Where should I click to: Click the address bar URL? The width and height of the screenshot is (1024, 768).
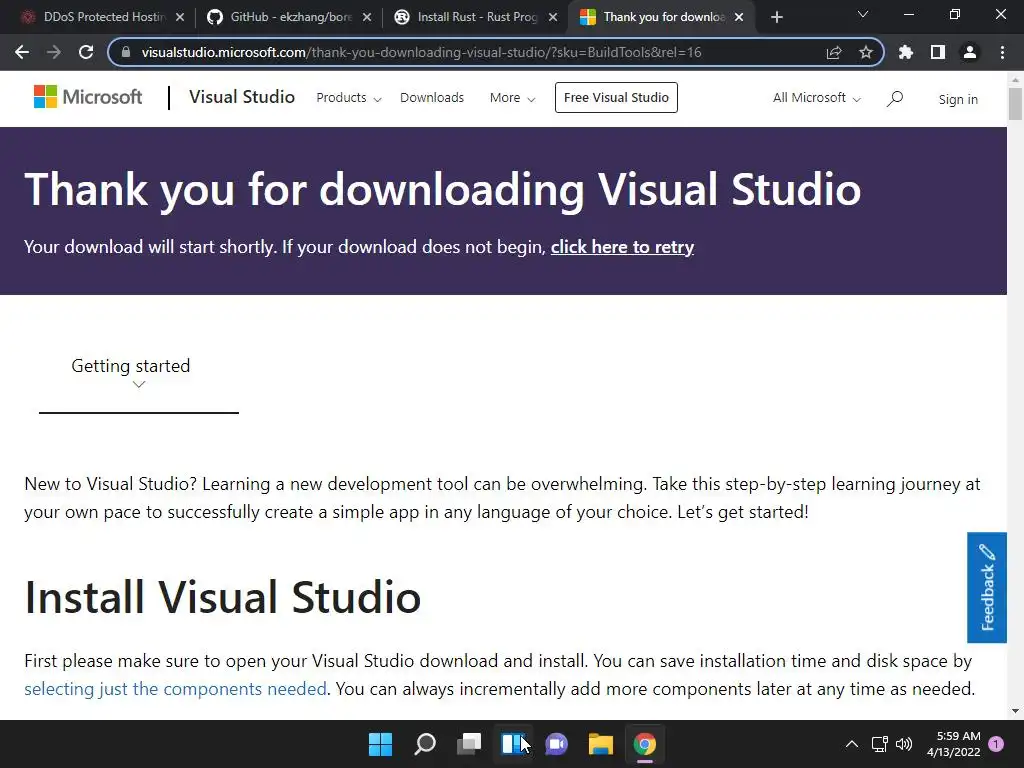point(421,52)
